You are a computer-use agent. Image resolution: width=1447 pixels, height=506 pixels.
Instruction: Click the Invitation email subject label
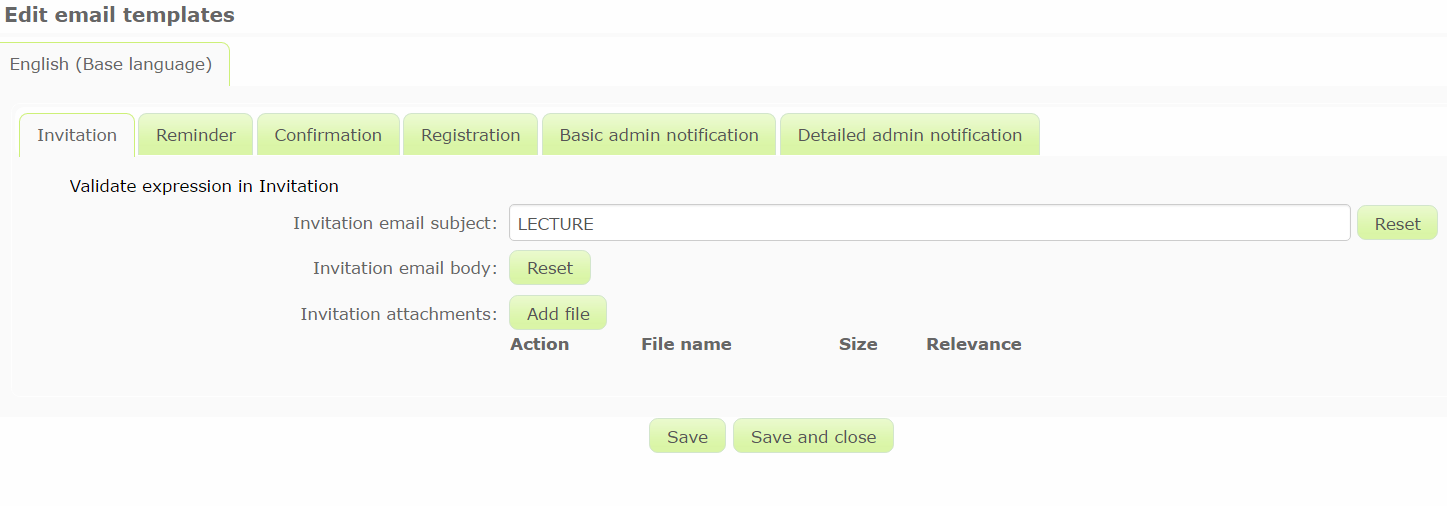(x=395, y=223)
